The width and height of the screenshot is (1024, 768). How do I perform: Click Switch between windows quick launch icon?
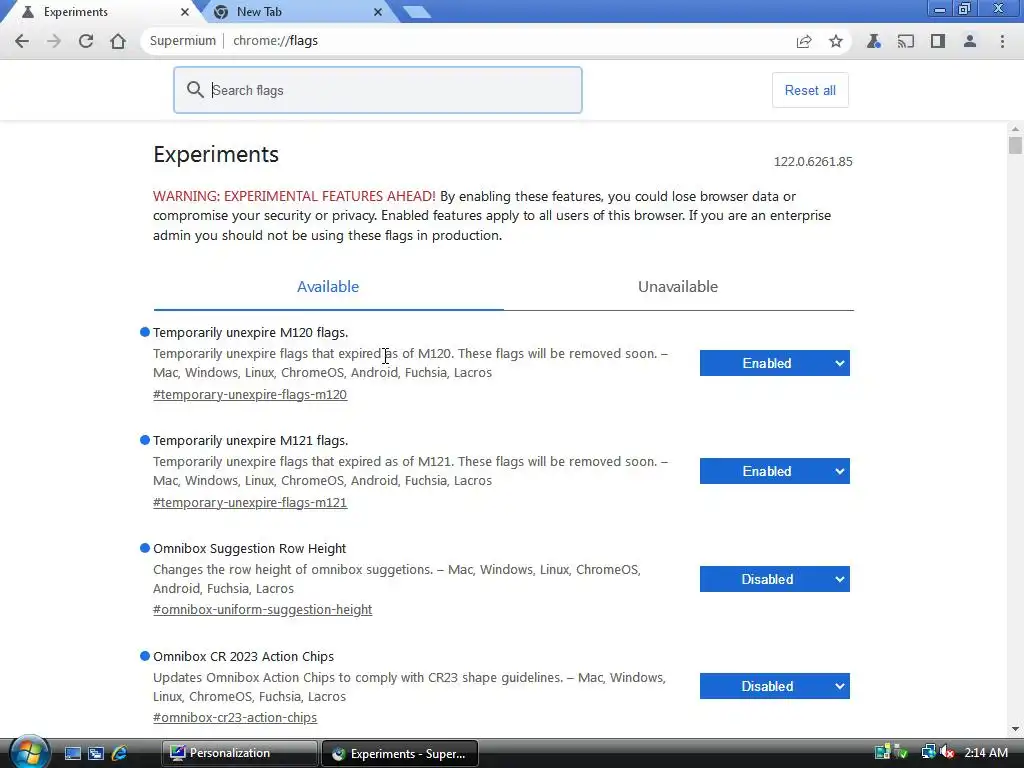coord(96,753)
